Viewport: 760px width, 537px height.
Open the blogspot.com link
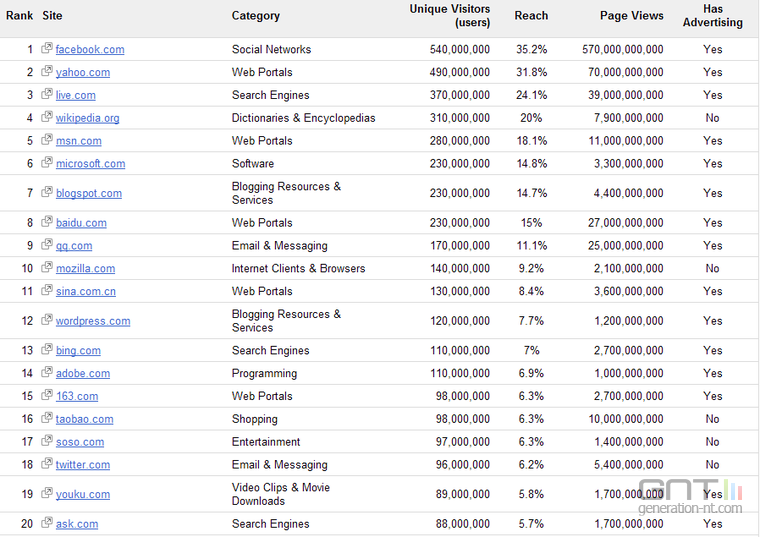89,193
